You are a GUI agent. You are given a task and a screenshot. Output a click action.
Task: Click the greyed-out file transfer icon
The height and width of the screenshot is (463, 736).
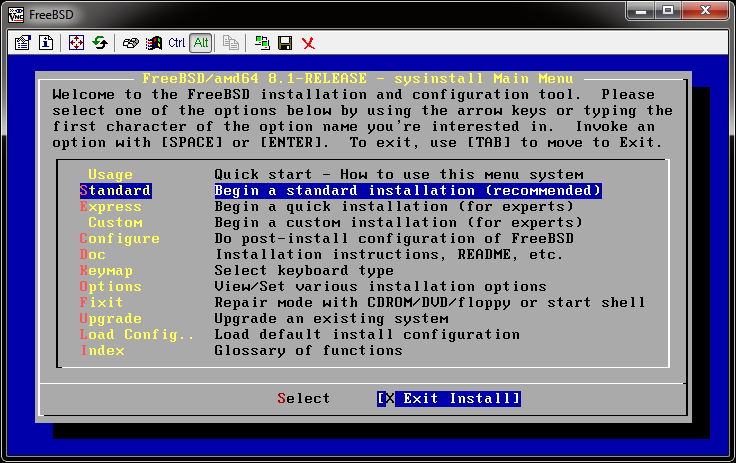coord(230,43)
